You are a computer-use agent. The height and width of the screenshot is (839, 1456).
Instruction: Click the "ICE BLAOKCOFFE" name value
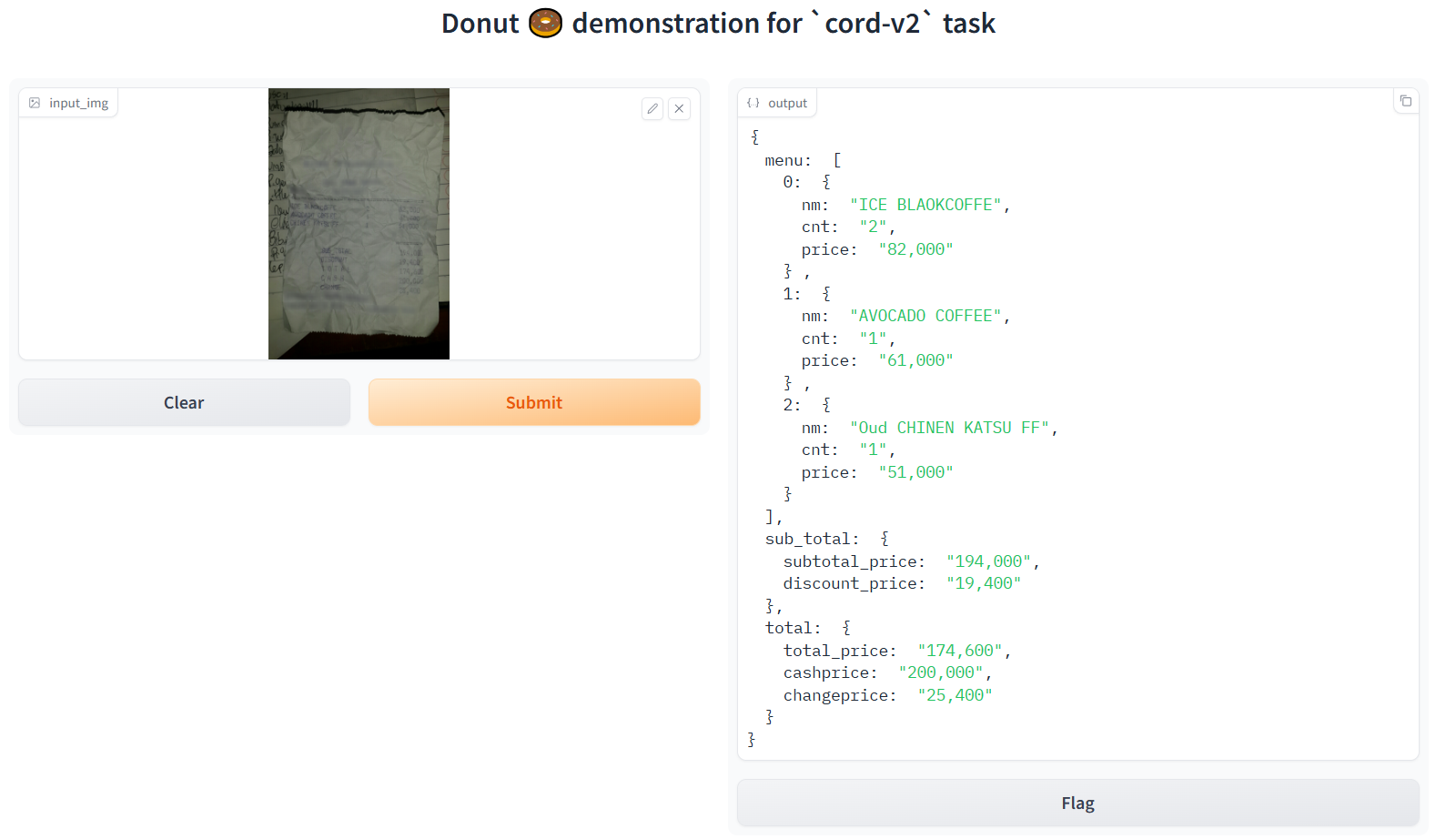pos(925,205)
